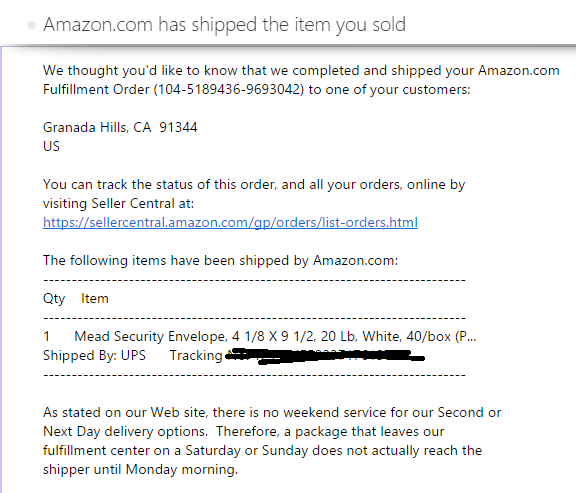576x493 pixels.
Task: Click 'The following items have been shipped' line
Action: coord(220,260)
